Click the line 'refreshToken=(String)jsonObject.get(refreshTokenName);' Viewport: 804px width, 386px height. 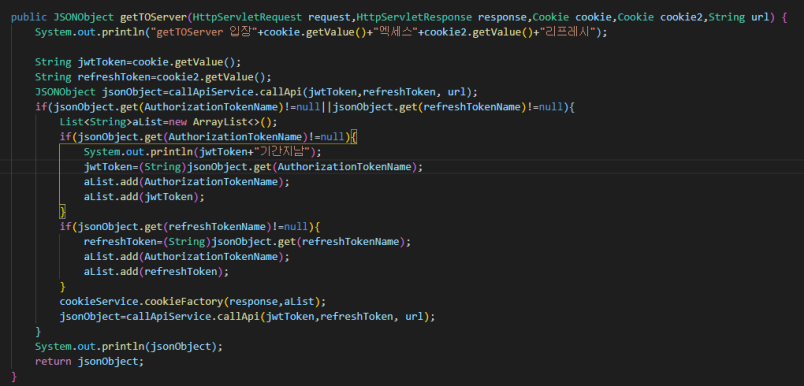pyautogui.click(x=247, y=241)
